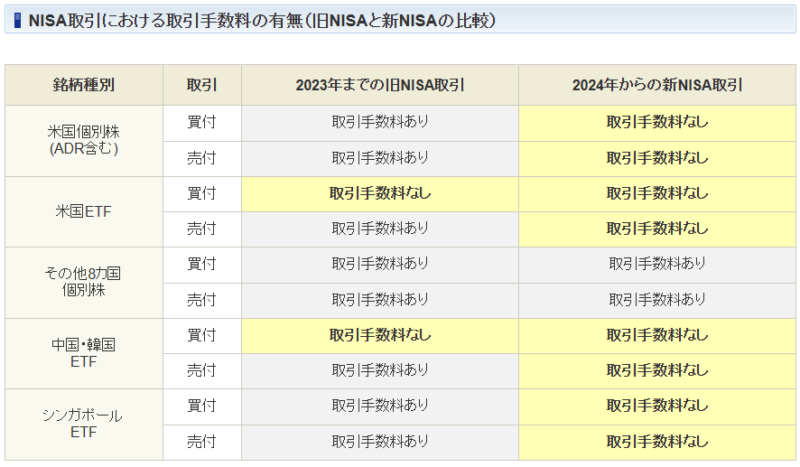This screenshot has height=467, width=800.
Task: Select 新NISA 取引手数料なし cell for 米国個別株 買付
Action: click(657, 122)
